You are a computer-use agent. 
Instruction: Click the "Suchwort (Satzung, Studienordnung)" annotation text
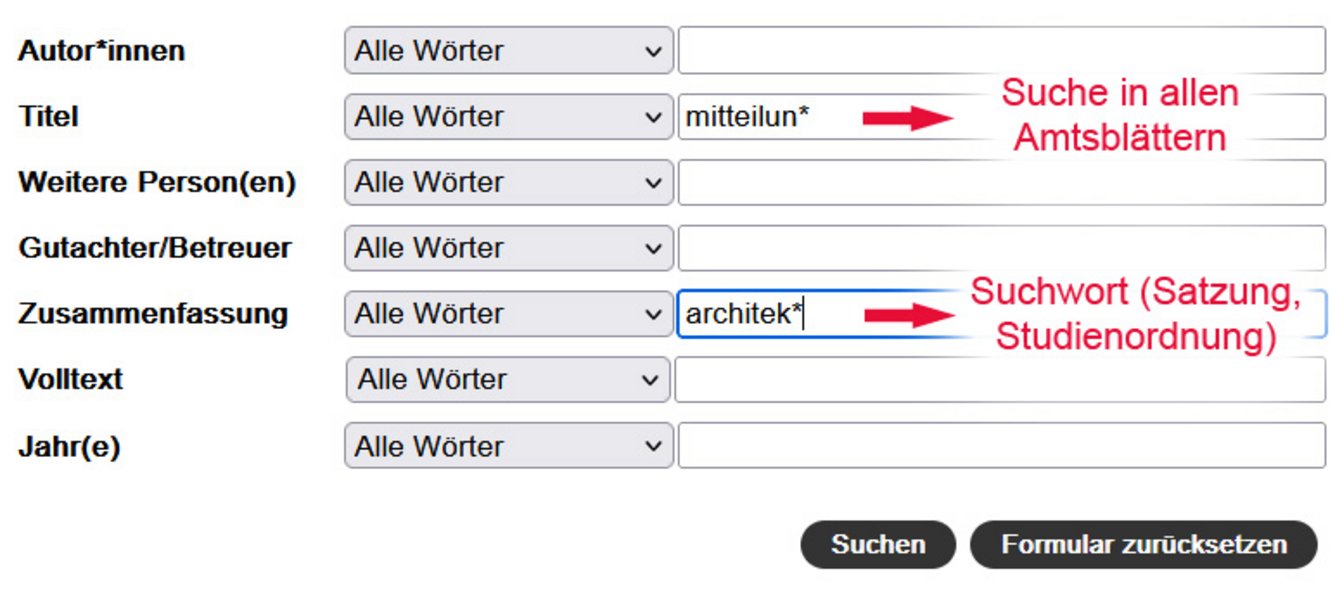[x=1136, y=315]
